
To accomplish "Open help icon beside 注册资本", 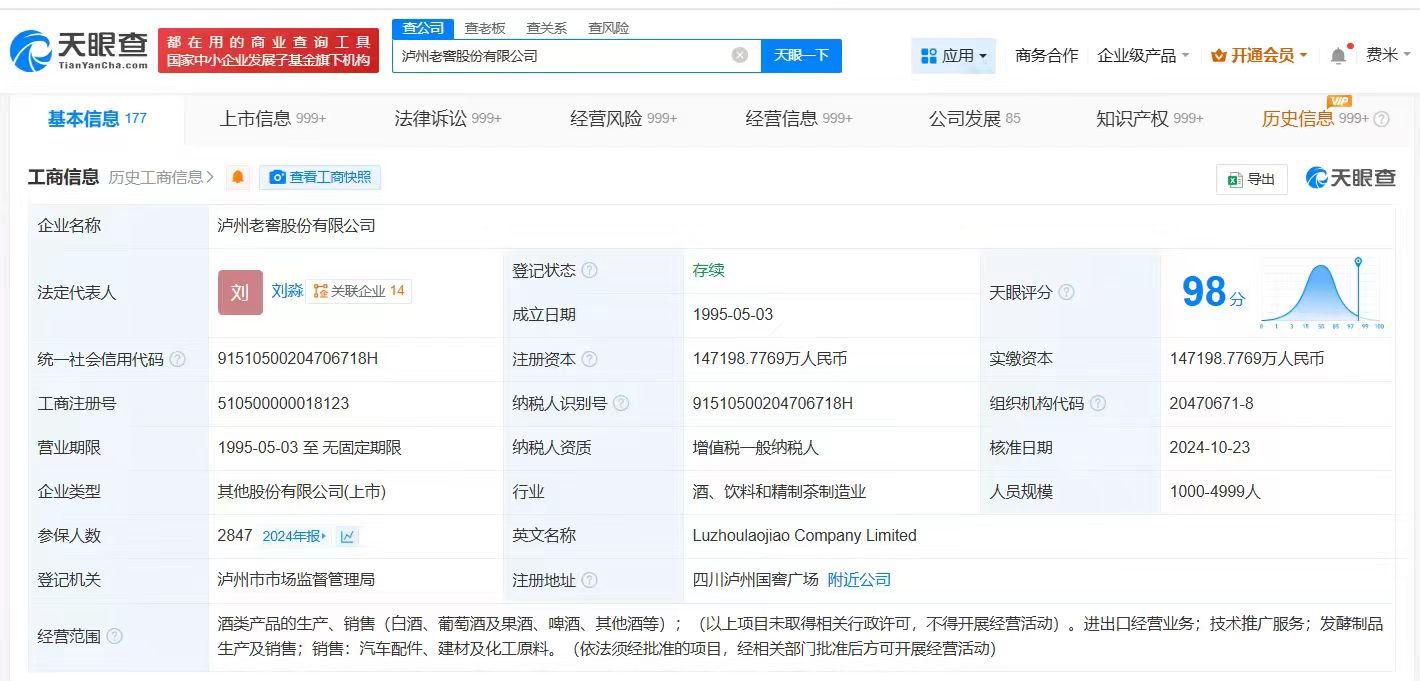I will pos(589,359).
